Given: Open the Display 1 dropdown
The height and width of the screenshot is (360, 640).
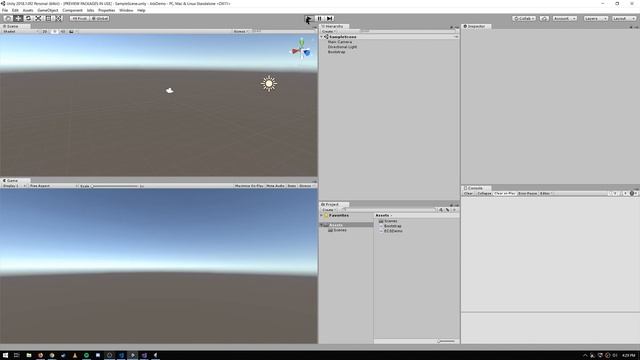Looking at the screenshot, I should (x=13, y=186).
